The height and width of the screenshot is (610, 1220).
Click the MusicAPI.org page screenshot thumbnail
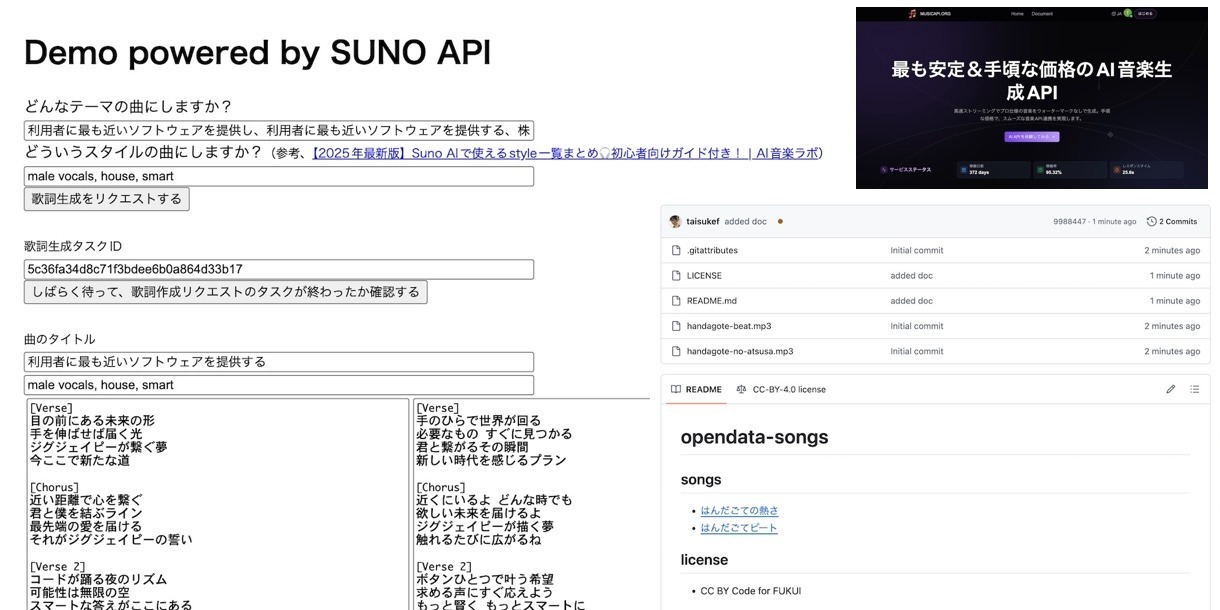click(x=1032, y=97)
